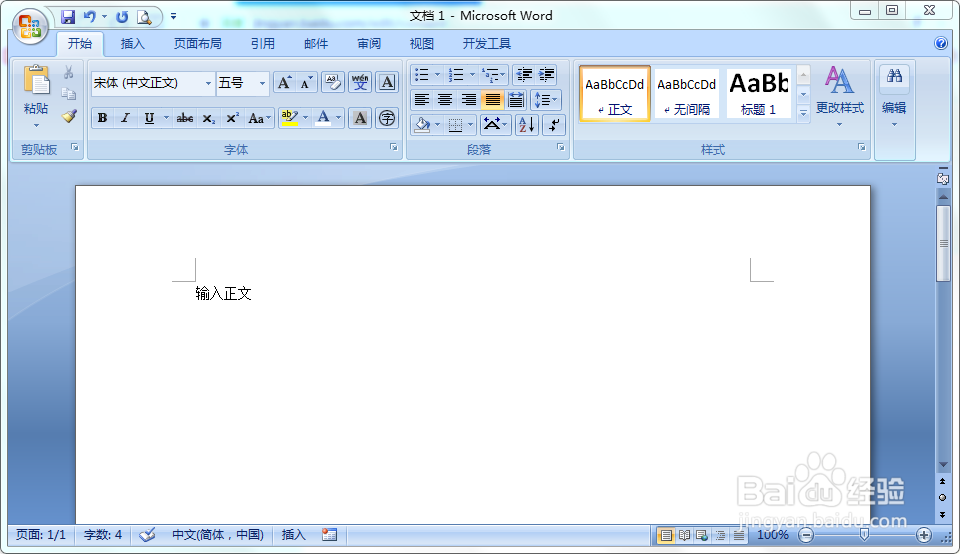Apply character shading icon
This screenshot has height=554, width=960.
(x=360, y=118)
